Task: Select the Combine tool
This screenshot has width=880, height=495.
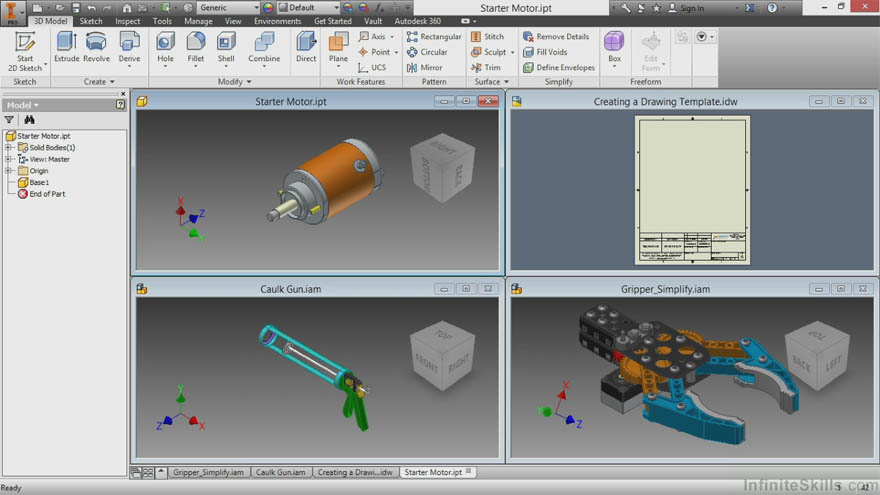Action: tap(264, 47)
